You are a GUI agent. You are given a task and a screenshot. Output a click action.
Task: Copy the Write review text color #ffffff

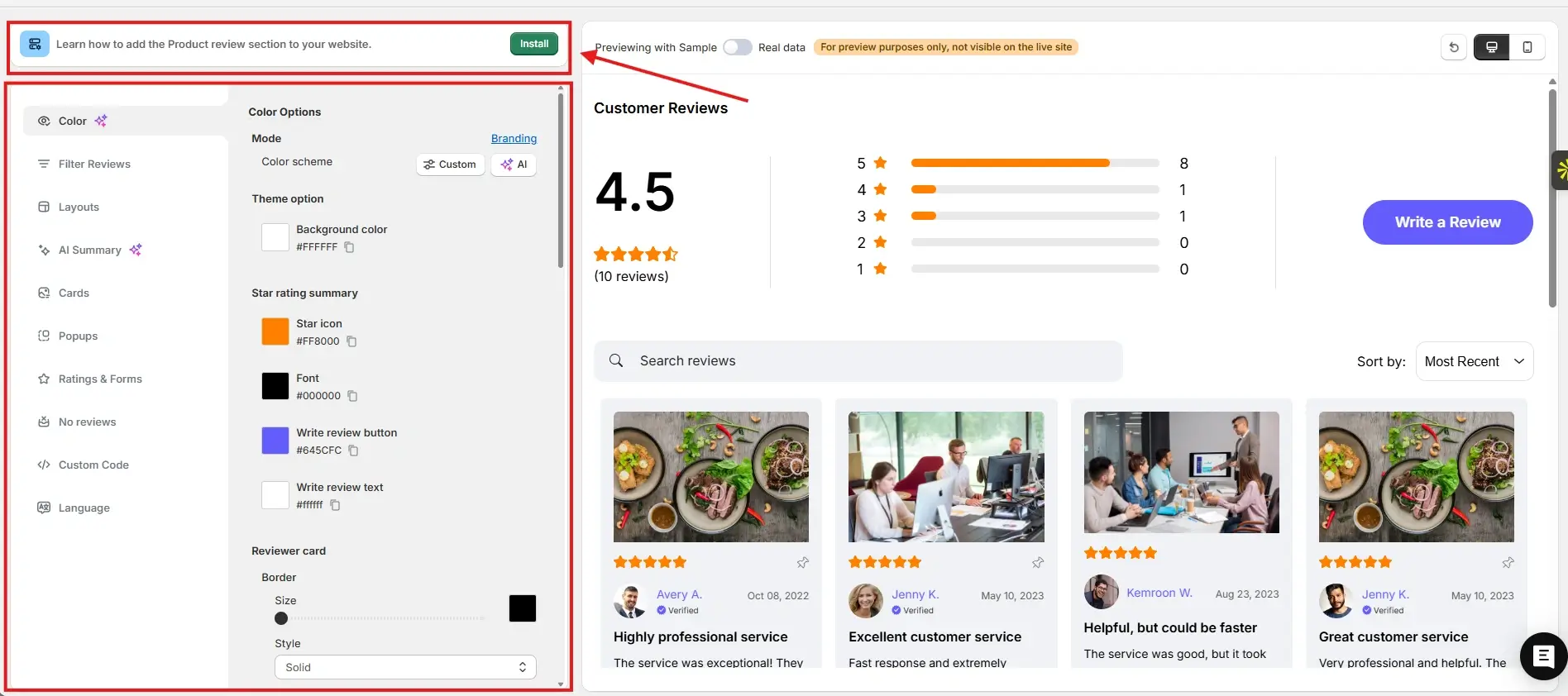pos(335,505)
